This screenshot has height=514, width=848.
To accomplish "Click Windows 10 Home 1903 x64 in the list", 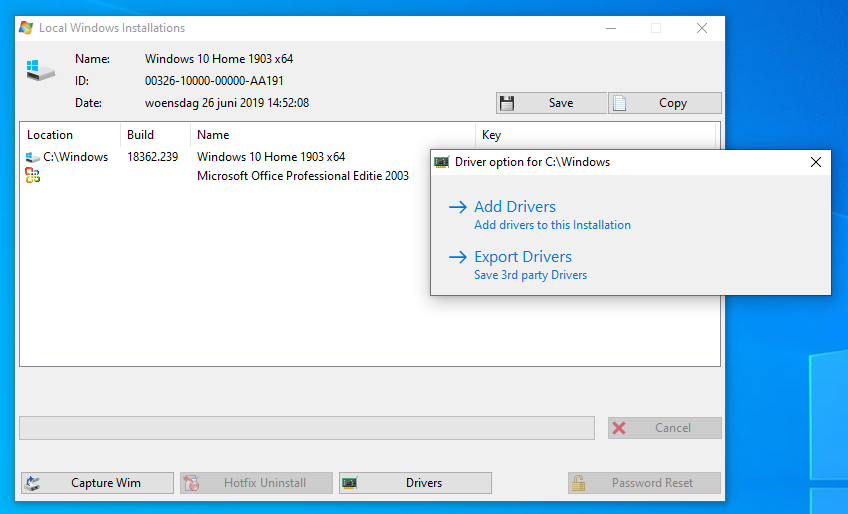I will 271,157.
